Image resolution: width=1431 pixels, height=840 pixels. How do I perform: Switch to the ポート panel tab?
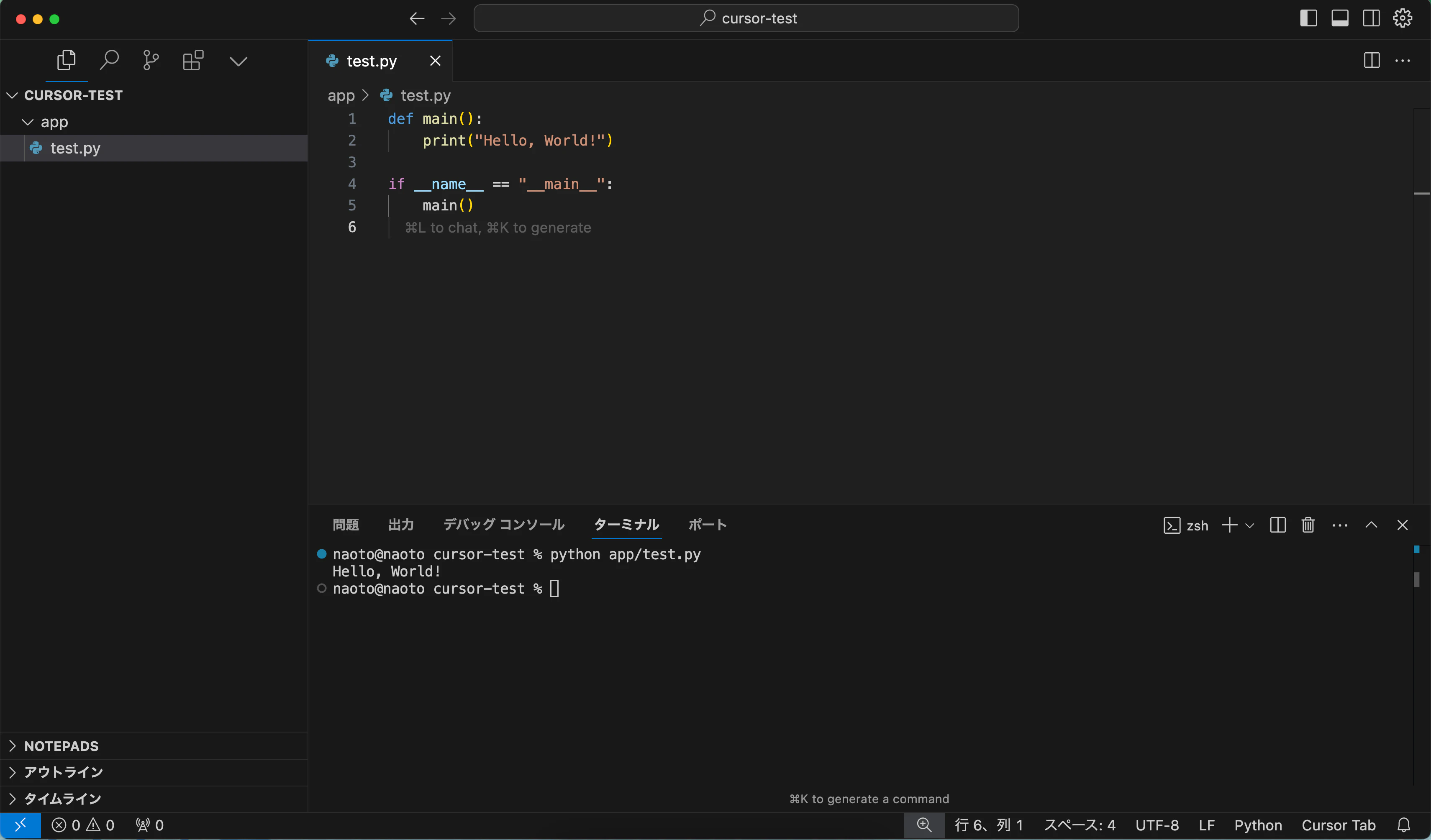[x=707, y=525]
